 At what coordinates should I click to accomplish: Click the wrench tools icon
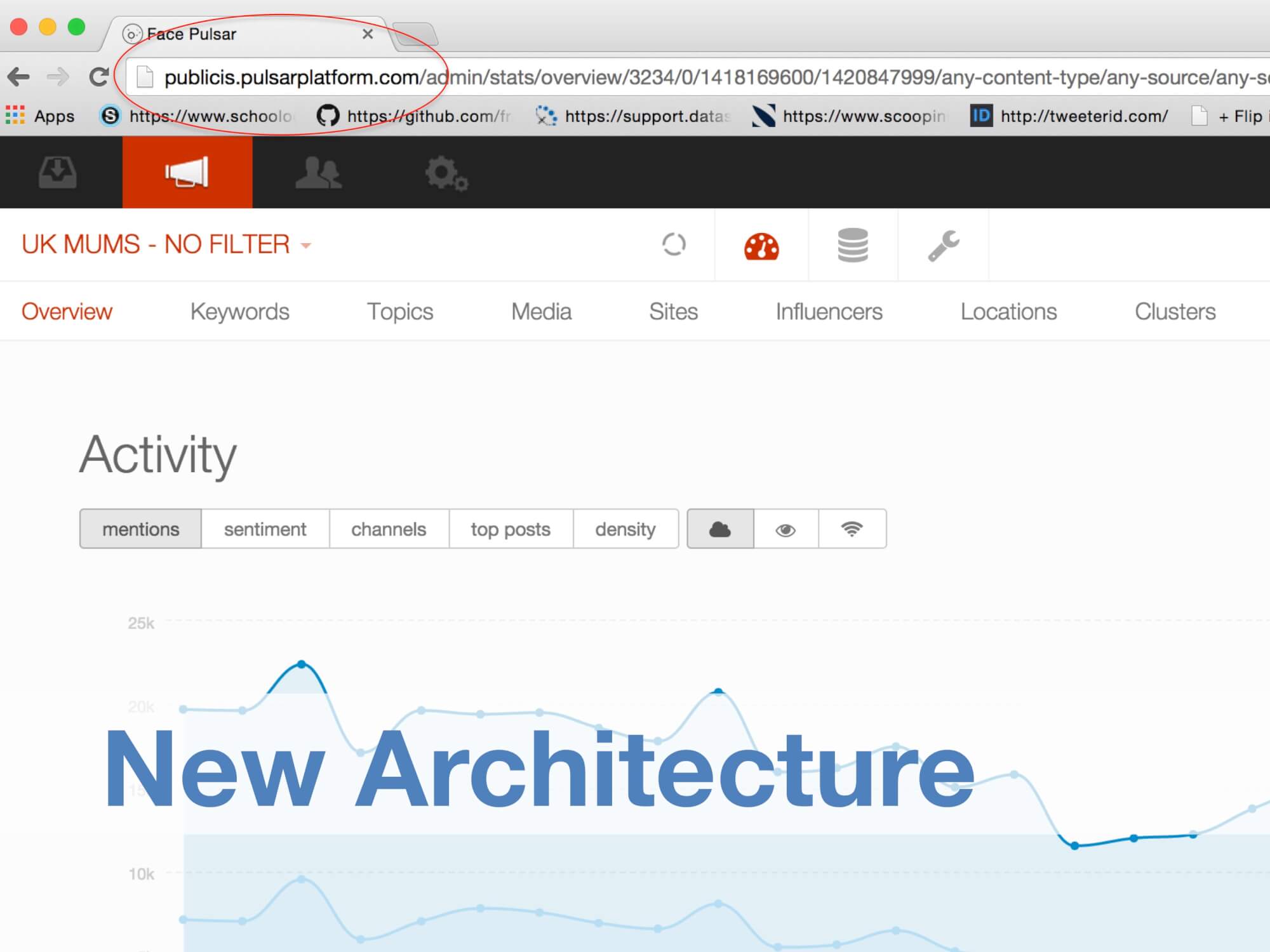pos(943,246)
